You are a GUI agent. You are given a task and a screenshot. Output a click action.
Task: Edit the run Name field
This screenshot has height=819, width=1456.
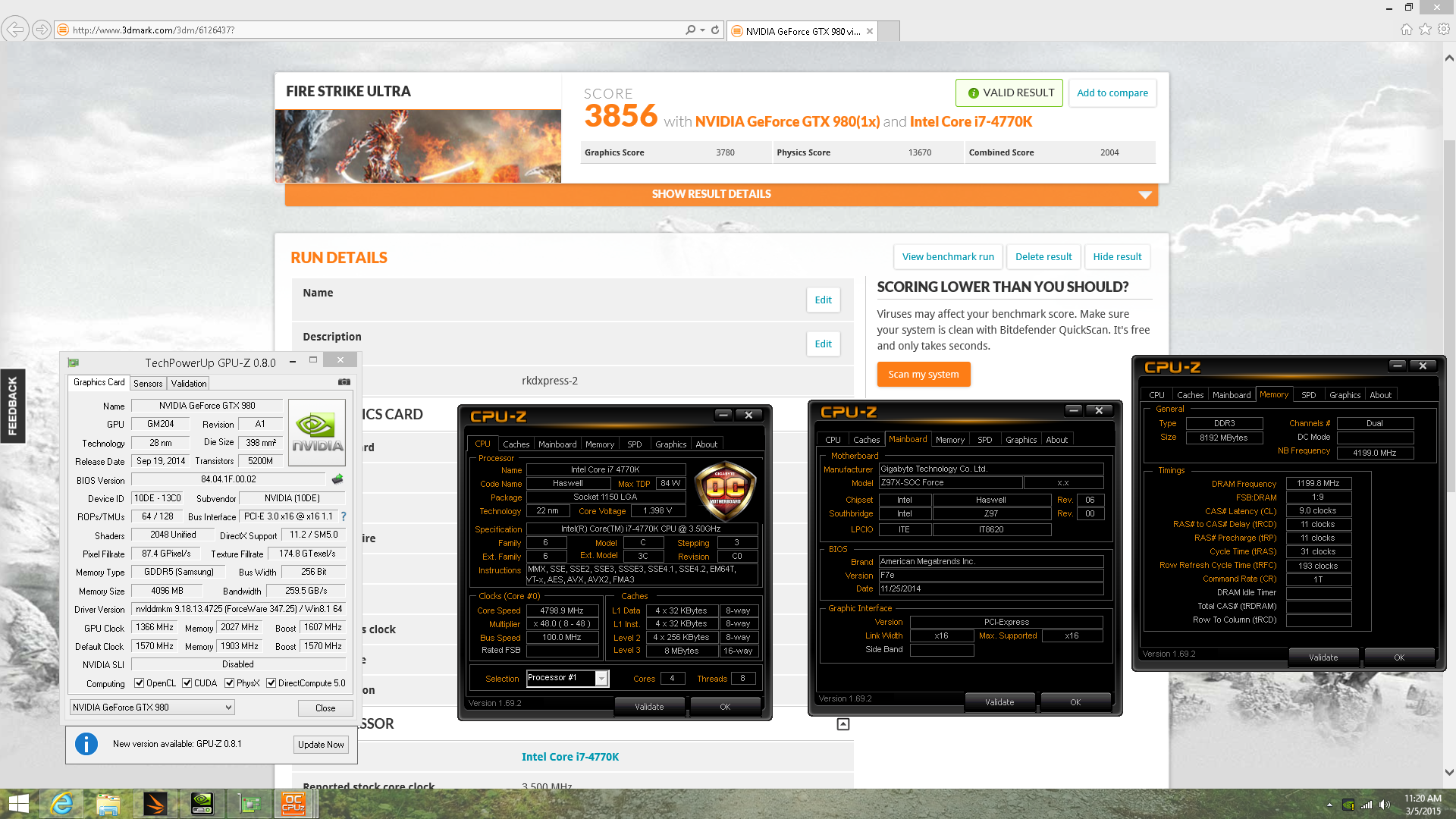click(823, 300)
